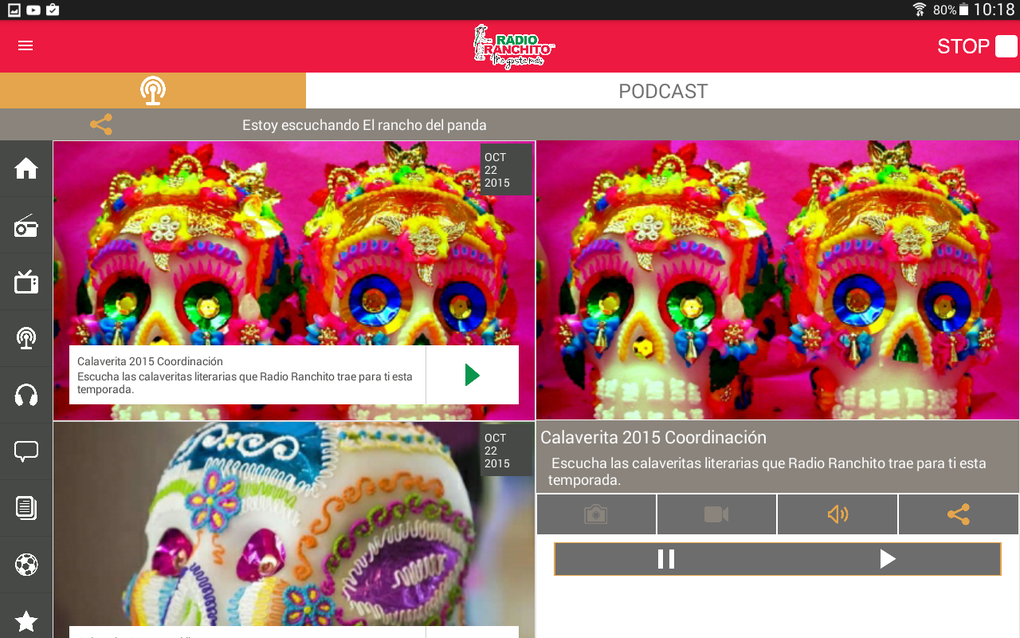Pause the podcast player

(x=665, y=559)
